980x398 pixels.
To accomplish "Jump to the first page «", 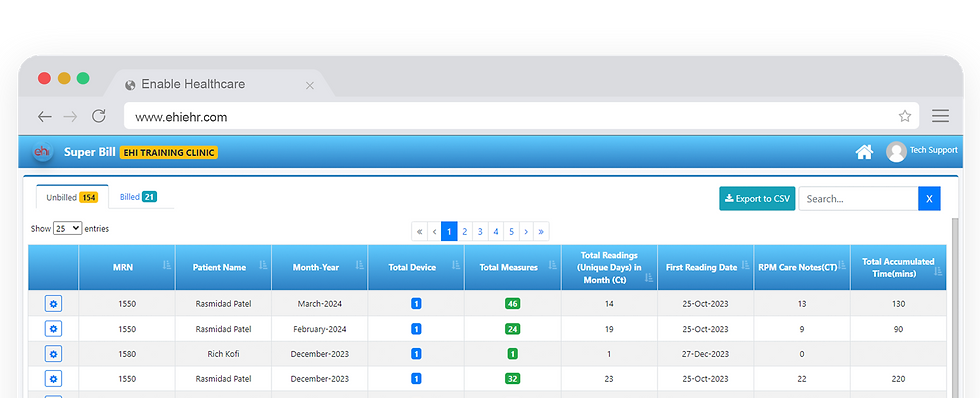I will coord(419,231).
